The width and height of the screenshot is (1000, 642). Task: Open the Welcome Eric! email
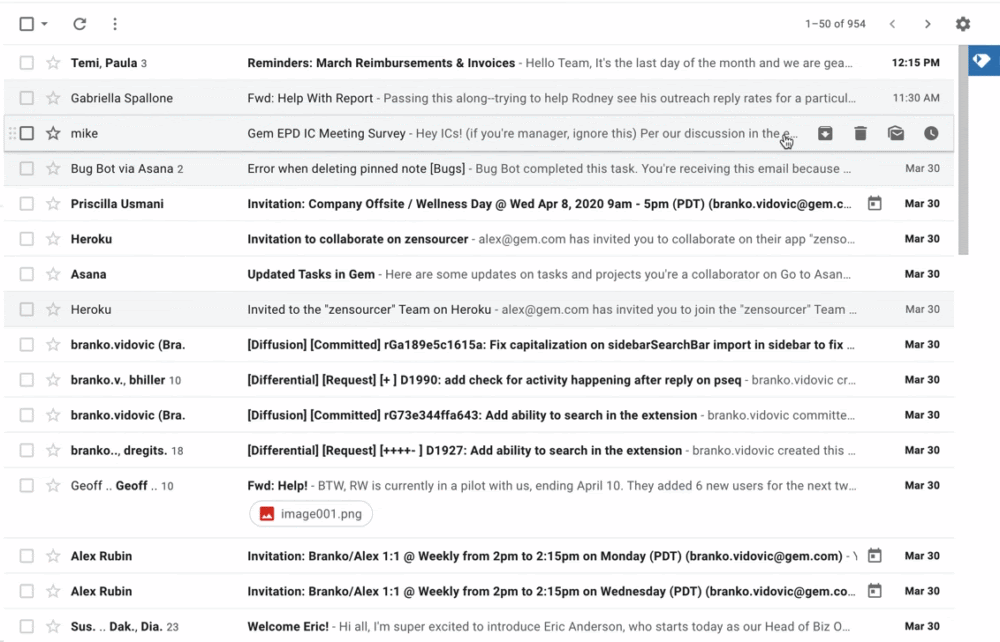click(500, 627)
